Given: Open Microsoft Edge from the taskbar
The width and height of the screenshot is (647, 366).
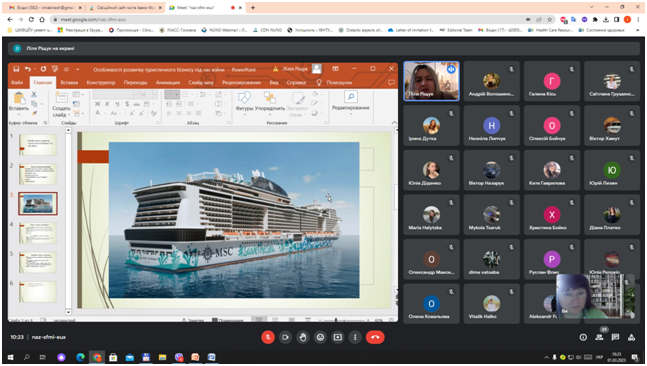Looking at the screenshot, I should point(80,357).
